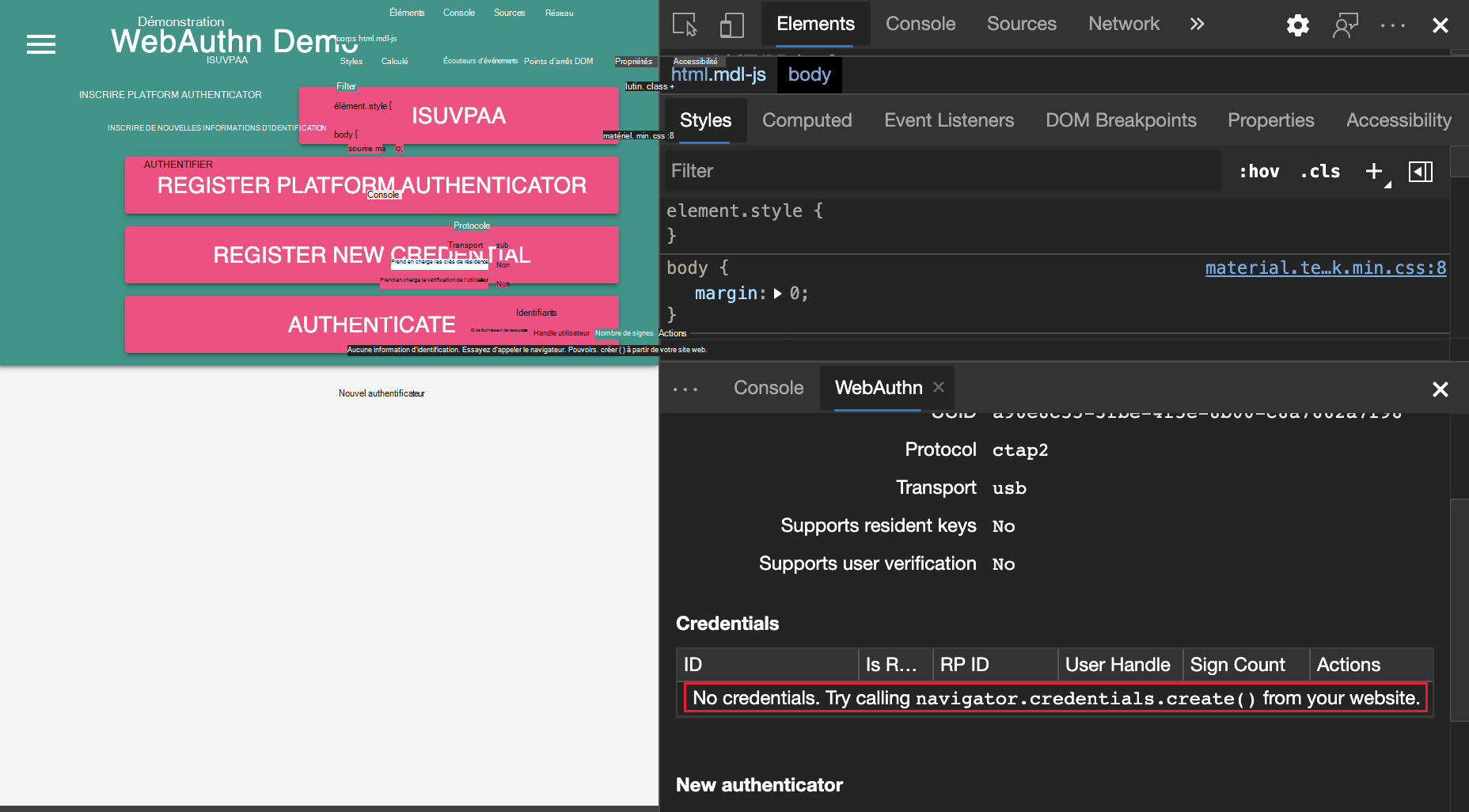Click the RP ID column header

995,665
